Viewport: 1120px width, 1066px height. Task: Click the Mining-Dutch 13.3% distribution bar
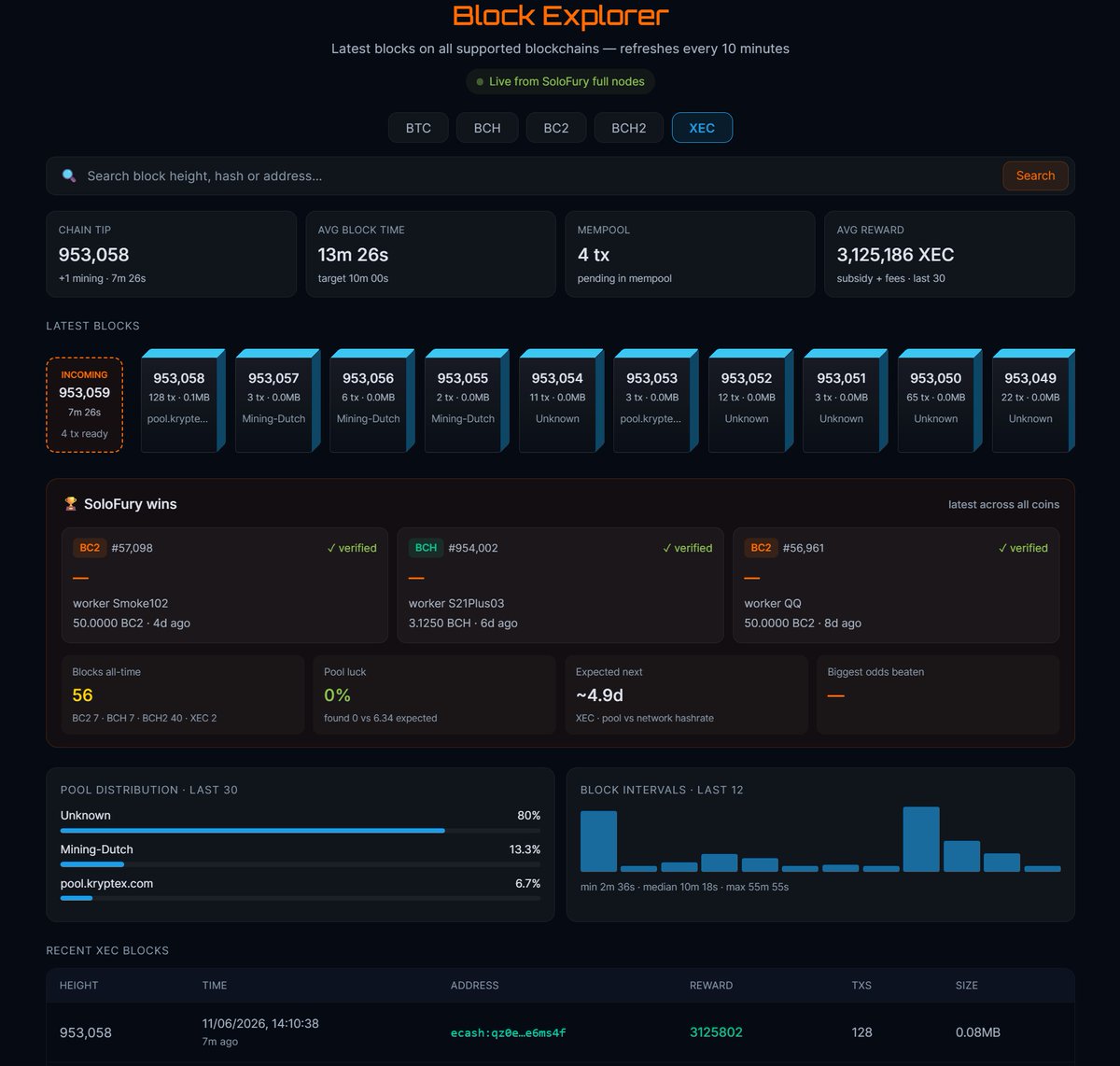pyautogui.click(x=301, y=864)
